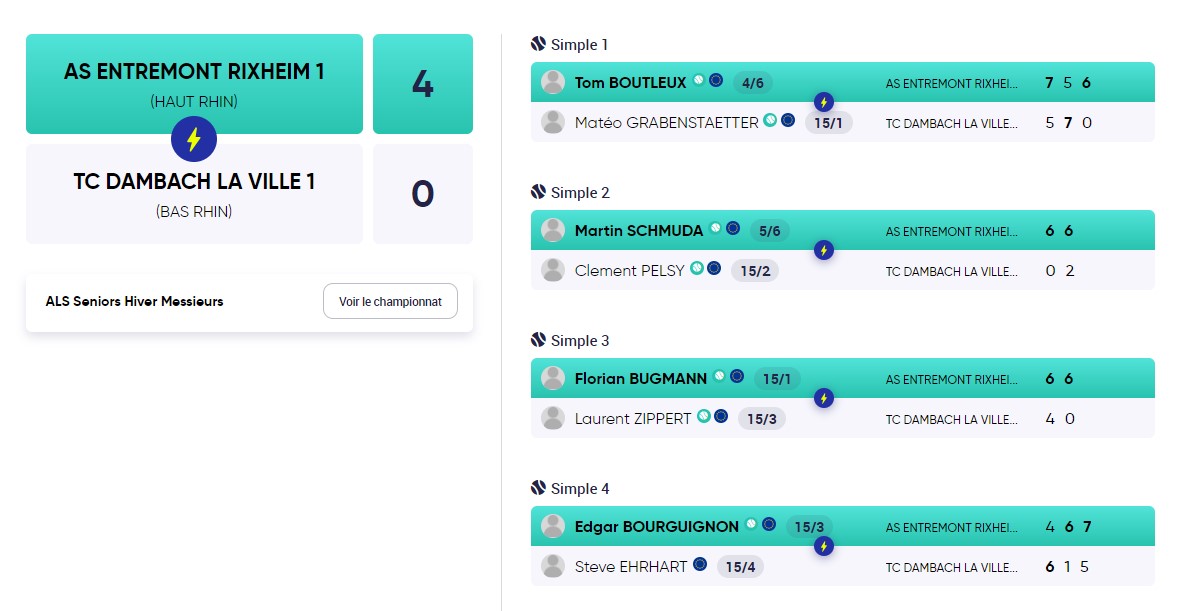This screenshot has width=1180, height=611.
Task: Click Laurent ZIPPERT's 15/3 ranking badge
Action: point(762,419)
